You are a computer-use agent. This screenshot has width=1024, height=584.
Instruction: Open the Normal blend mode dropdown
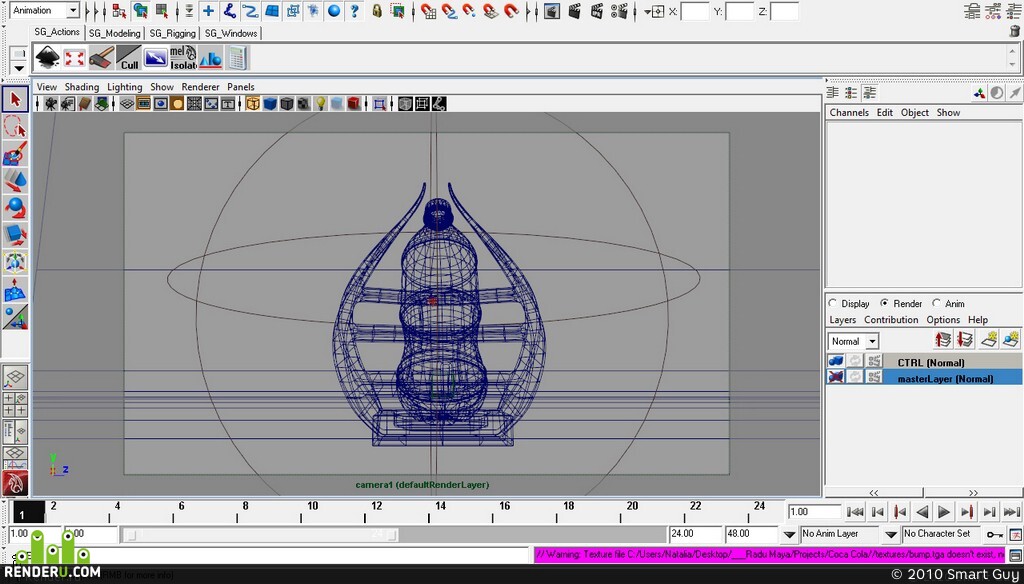click(x=872, y=341)
